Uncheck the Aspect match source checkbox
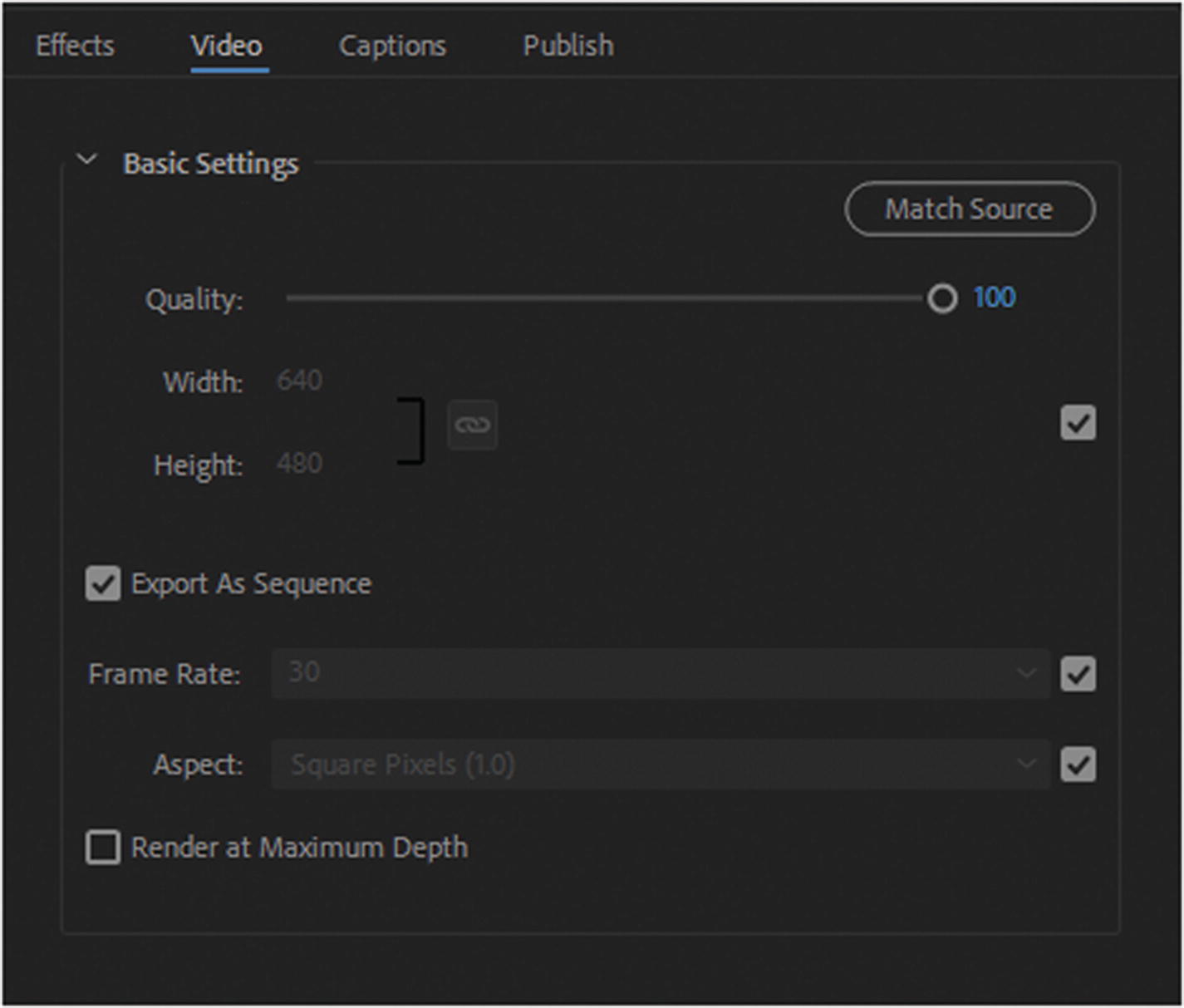The height and width of the screenshot is (1008, 1184). [1078, 765]
